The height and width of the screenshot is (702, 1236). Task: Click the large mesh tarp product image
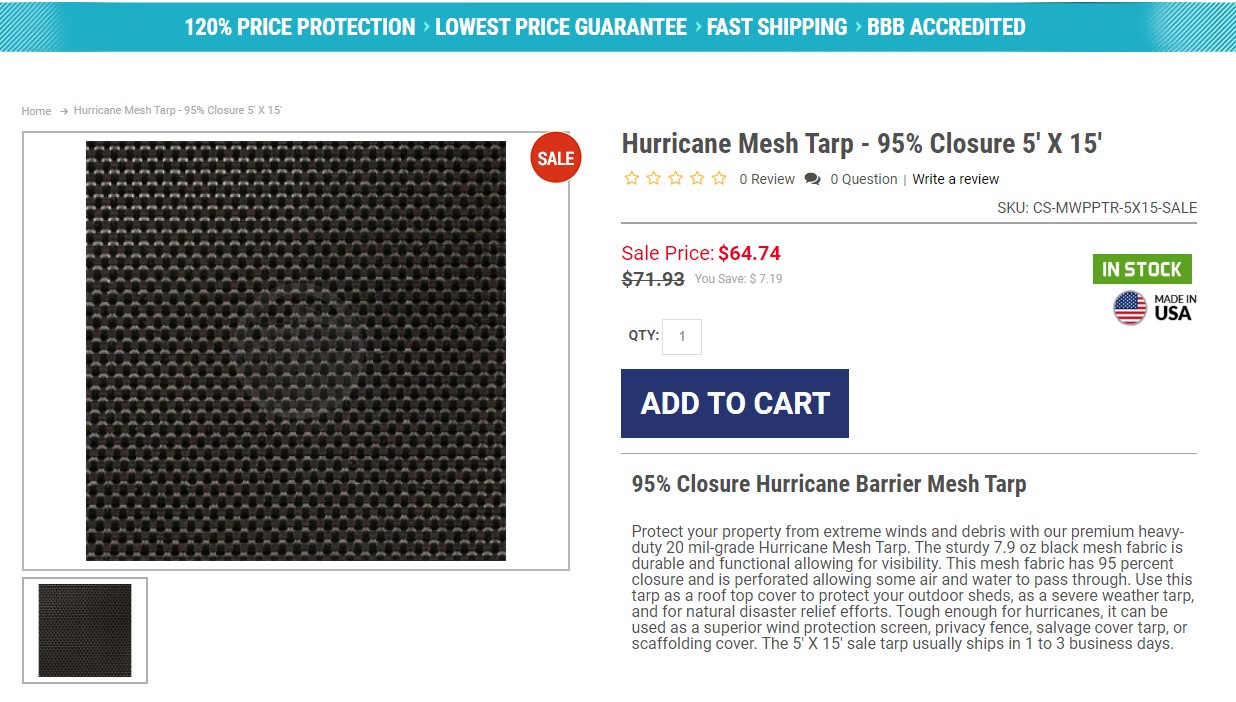pos(296,351)
